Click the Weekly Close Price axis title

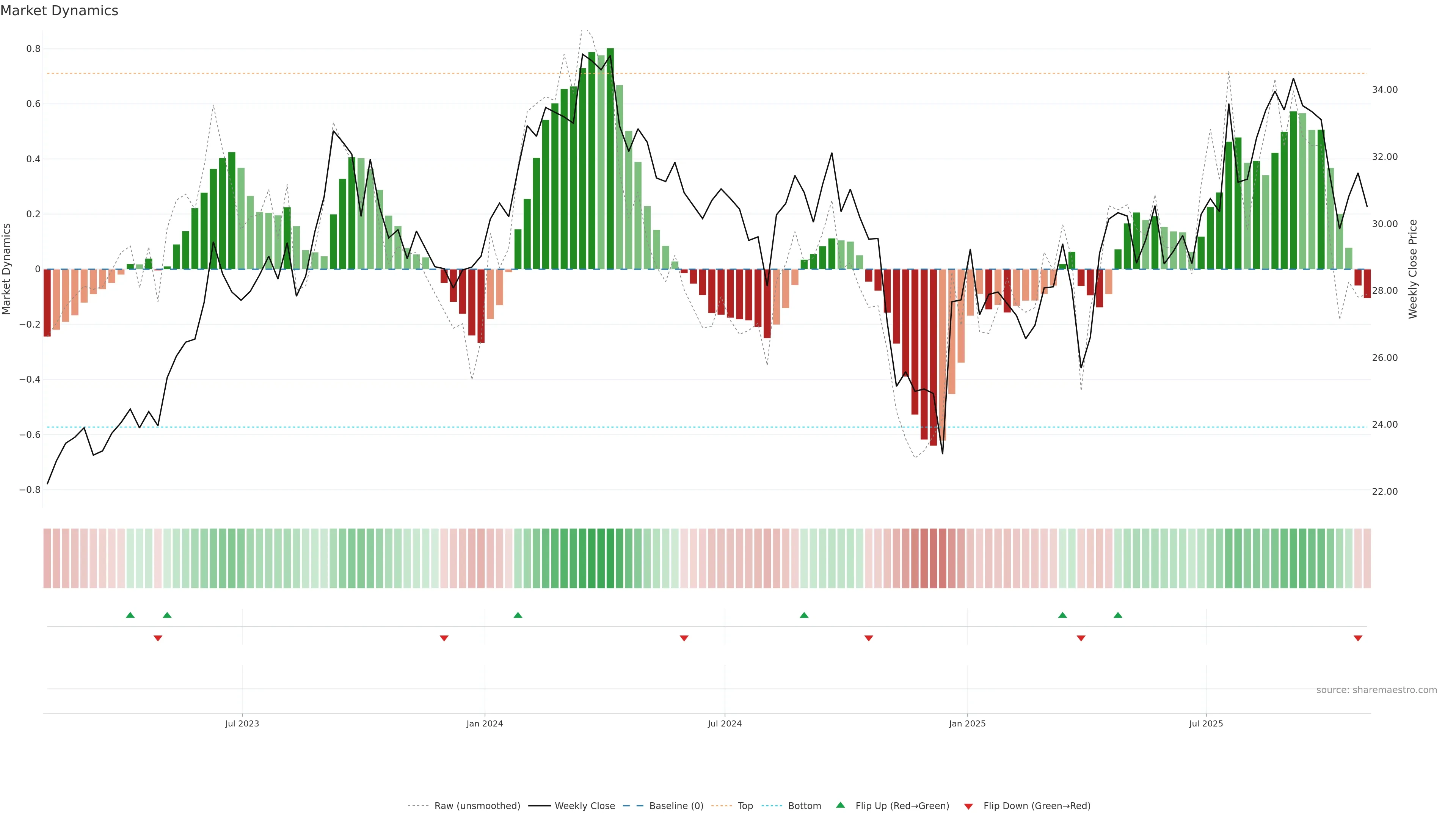click(1412, 269)
